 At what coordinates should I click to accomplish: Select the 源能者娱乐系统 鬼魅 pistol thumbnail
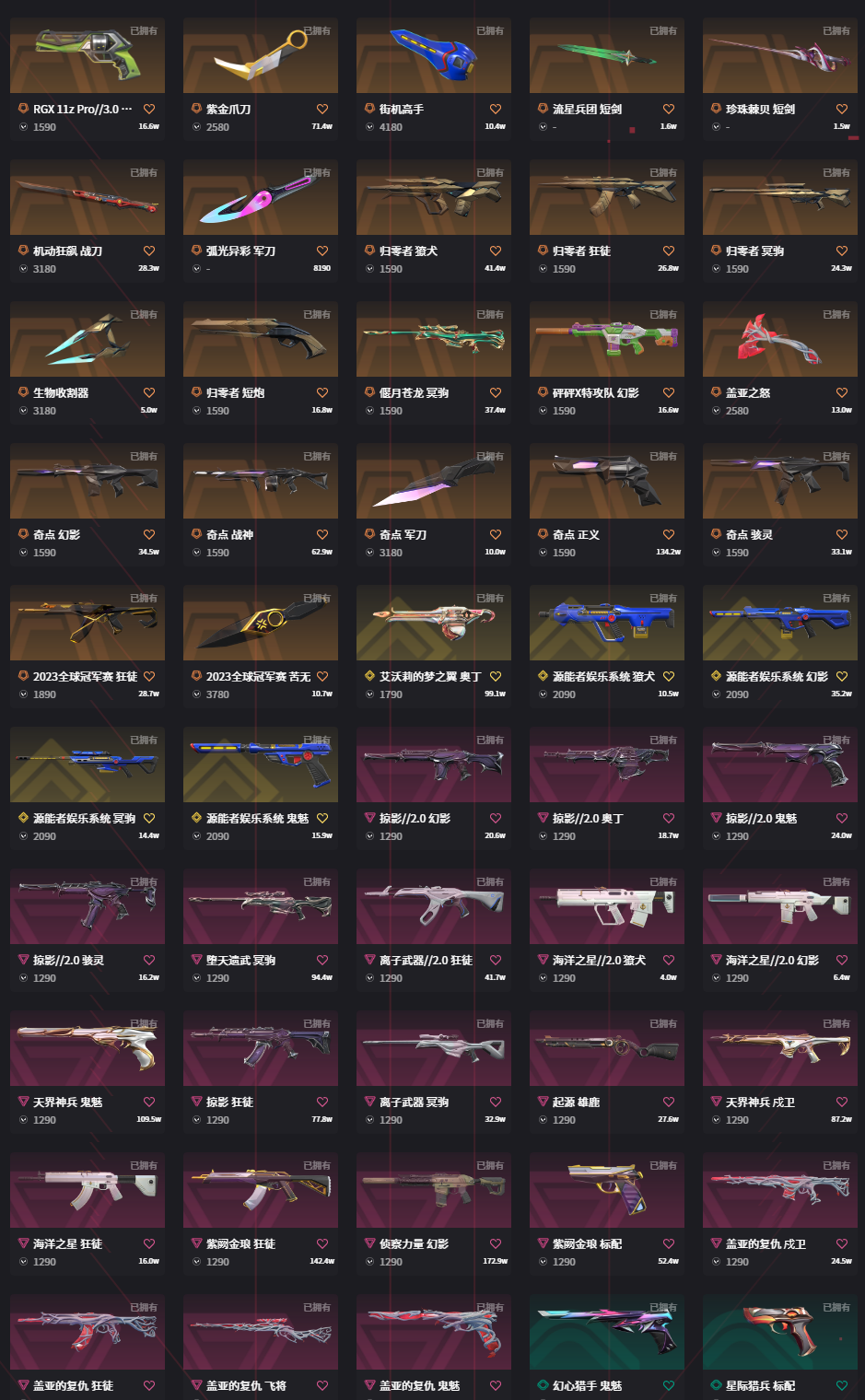coord(261,764)
